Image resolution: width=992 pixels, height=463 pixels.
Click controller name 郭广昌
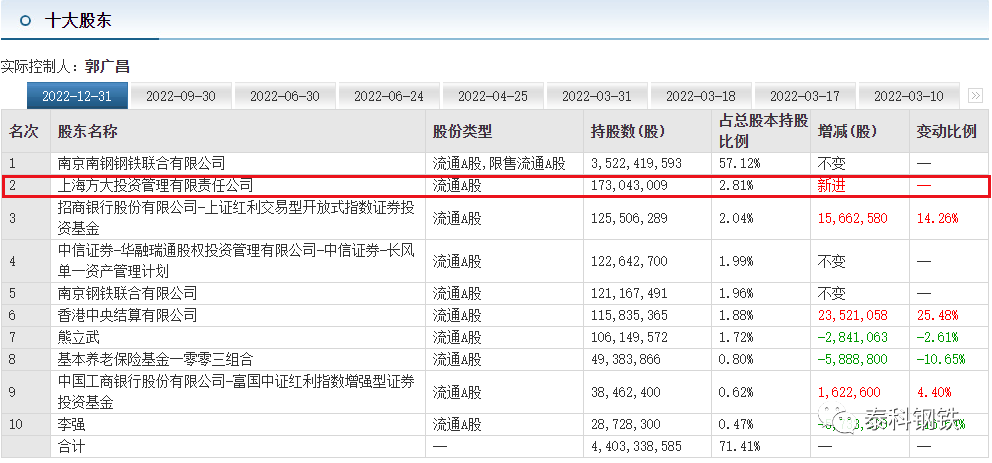pos(107,66)
